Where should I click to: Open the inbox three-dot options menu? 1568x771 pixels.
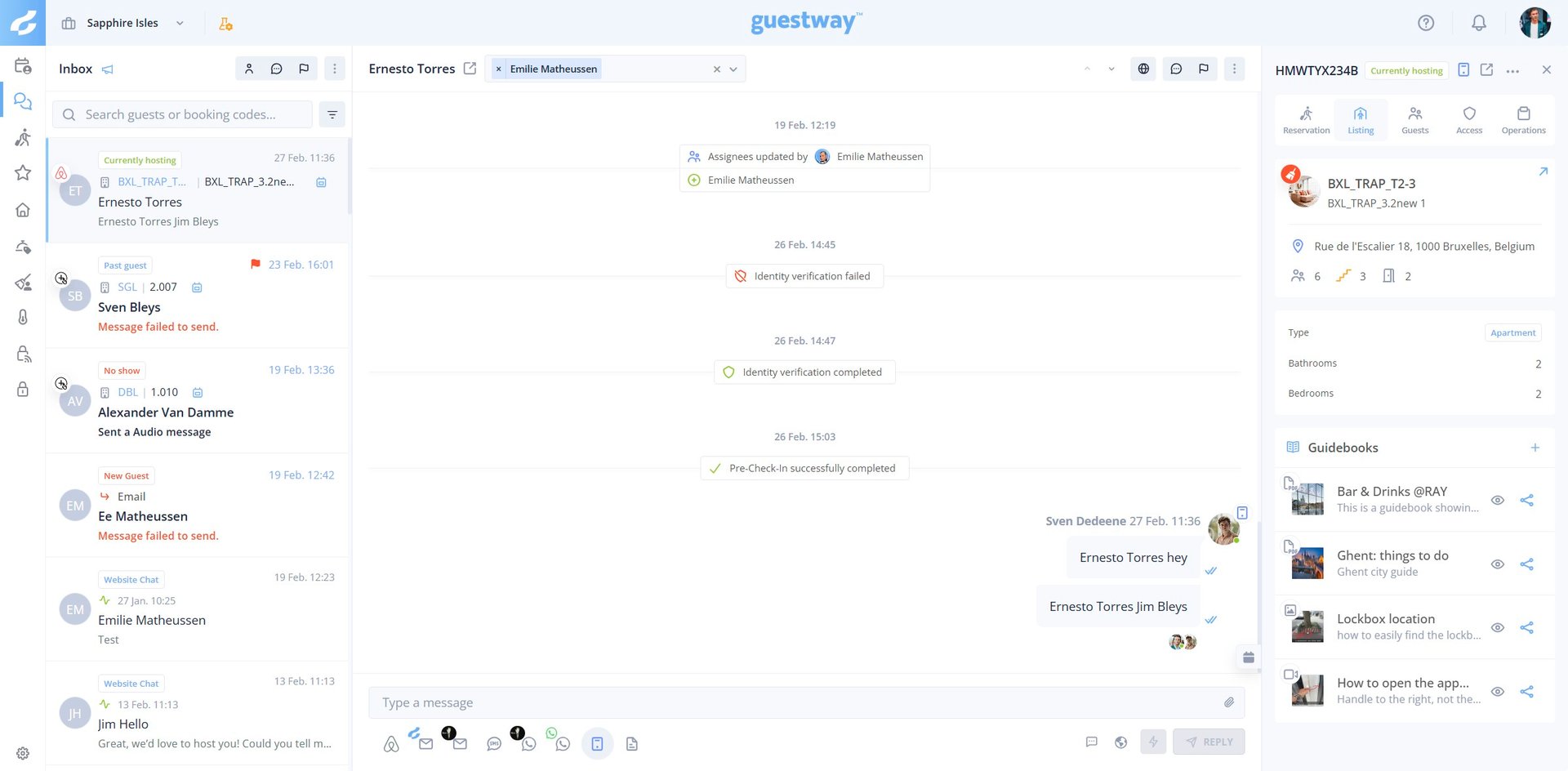click(x=334, y=69)
